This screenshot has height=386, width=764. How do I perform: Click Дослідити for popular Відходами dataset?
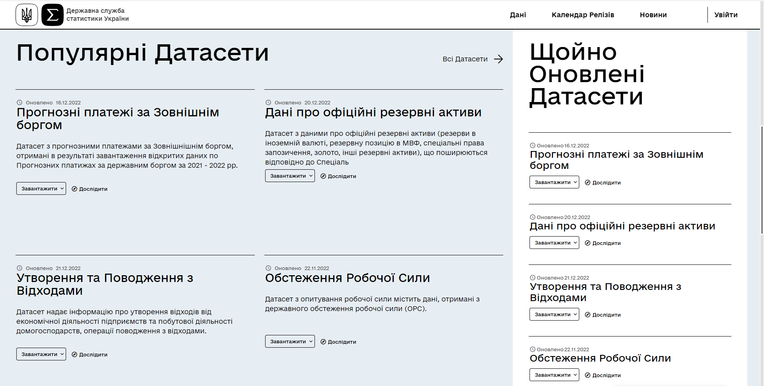[x=90, y=354]
